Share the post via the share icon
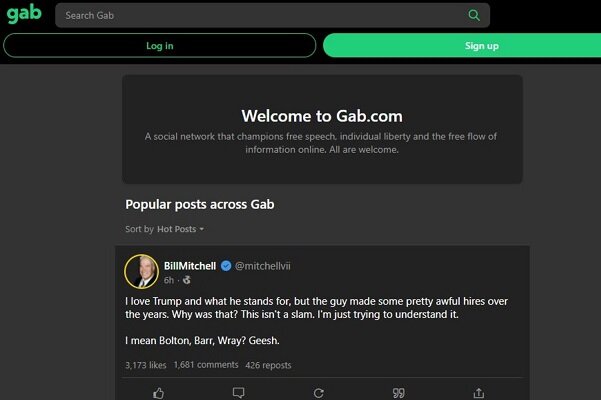 pyautogui.click(x=478, y=392)
